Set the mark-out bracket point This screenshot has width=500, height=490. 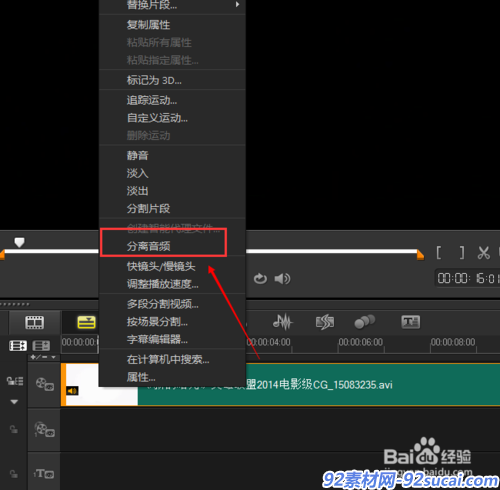point(462,253)
